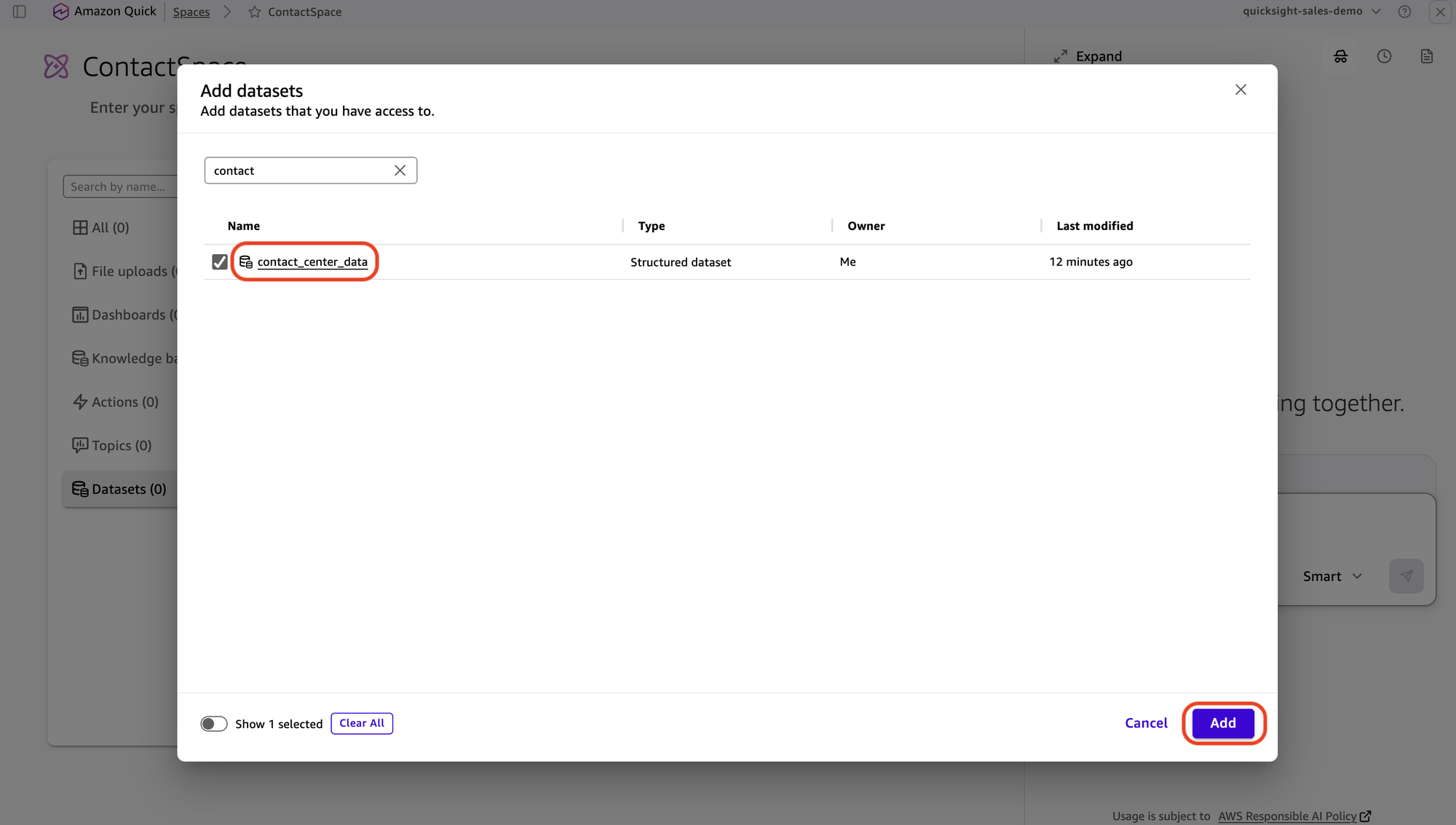
Task: Open the document notes icon
Action: [1427, 56]
